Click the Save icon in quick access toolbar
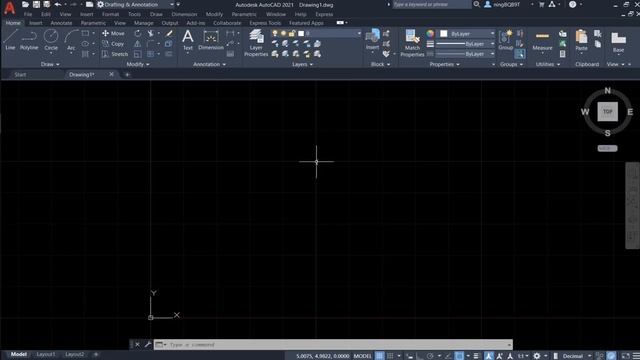The image size is (640, 360). pyautogui.click(x=36, y=4)
